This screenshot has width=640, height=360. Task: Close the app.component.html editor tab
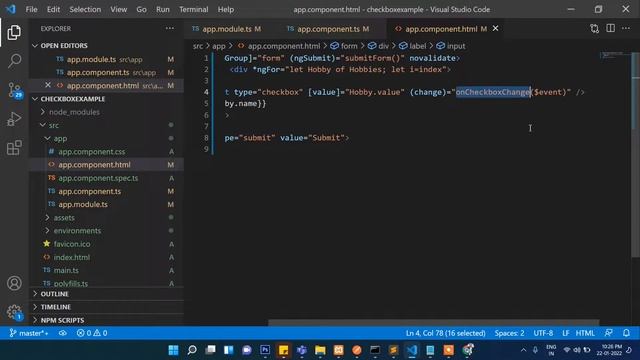[496, 29]
